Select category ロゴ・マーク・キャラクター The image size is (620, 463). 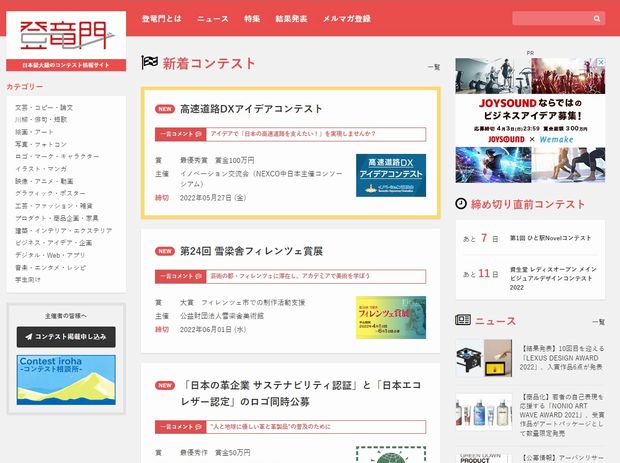coord(57,157)
